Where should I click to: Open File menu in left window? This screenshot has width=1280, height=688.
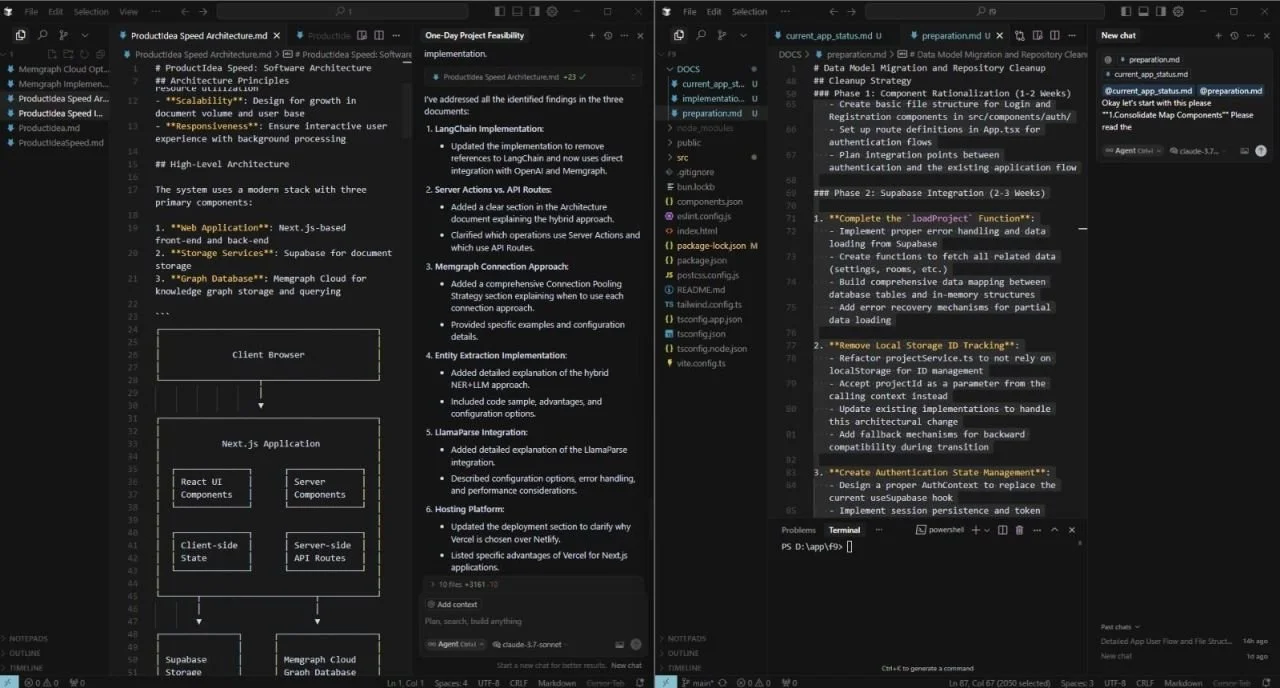tap(31, 11)
